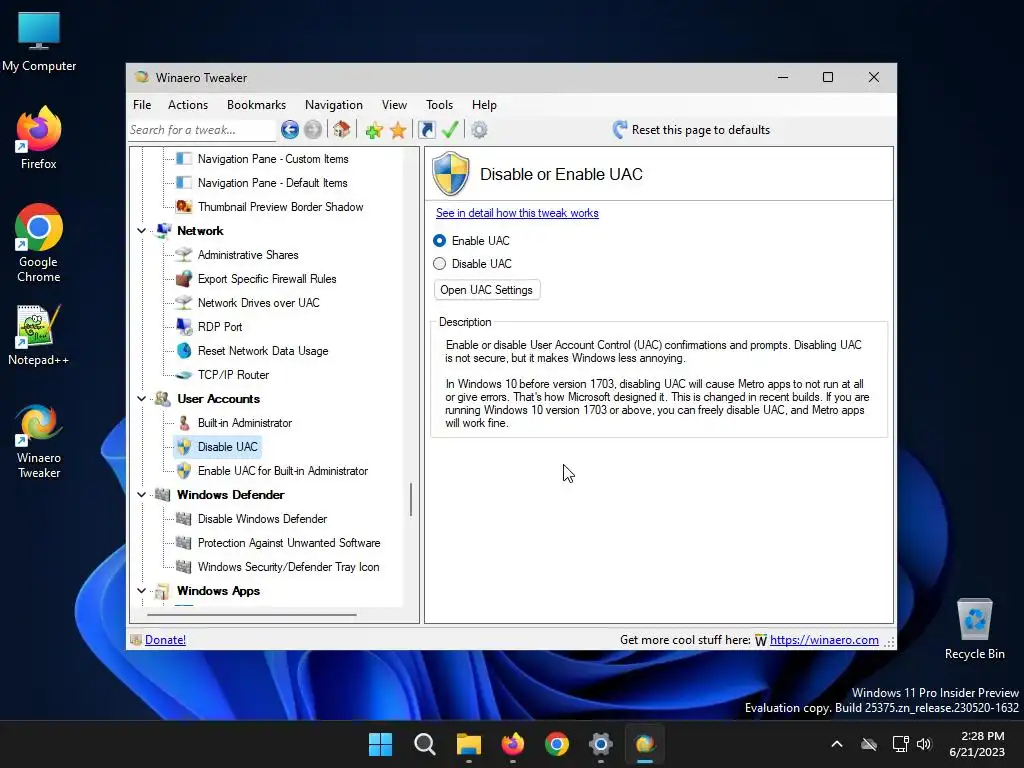Open Google Chrome from the taskbar
The image size is (1024, 768).
pos(556,744)
